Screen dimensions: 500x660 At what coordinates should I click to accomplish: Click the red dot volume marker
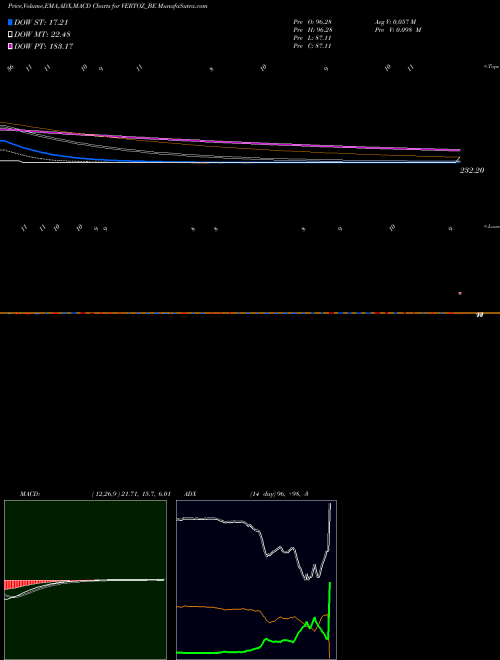[x=460, y=293]
